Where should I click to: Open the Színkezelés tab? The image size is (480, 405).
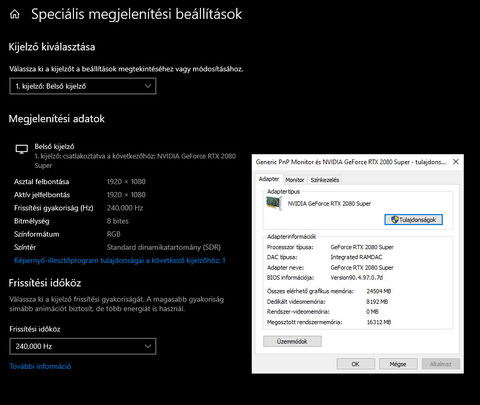click(x=325, y=180)
